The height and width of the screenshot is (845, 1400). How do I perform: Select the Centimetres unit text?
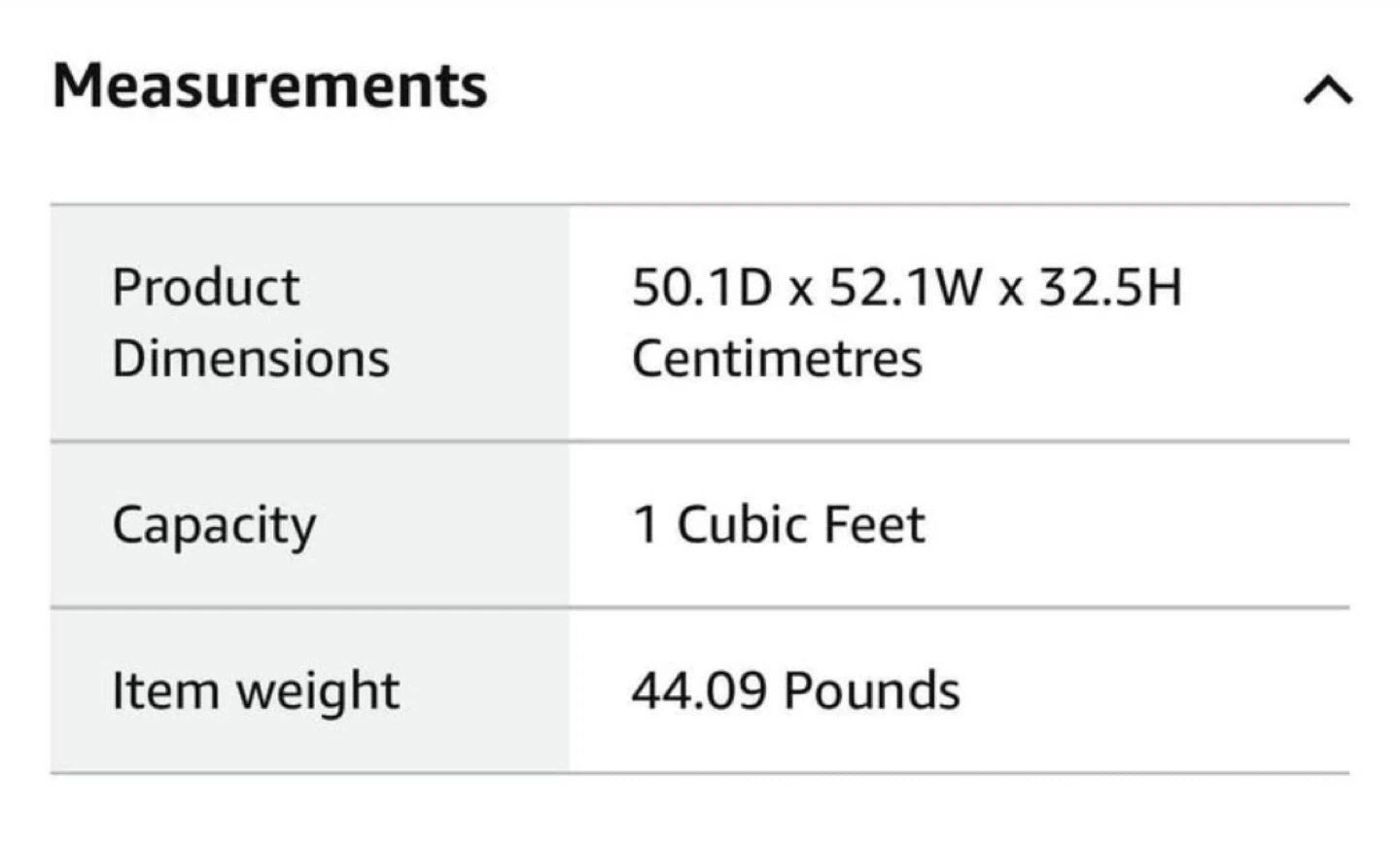coord(777,359)
